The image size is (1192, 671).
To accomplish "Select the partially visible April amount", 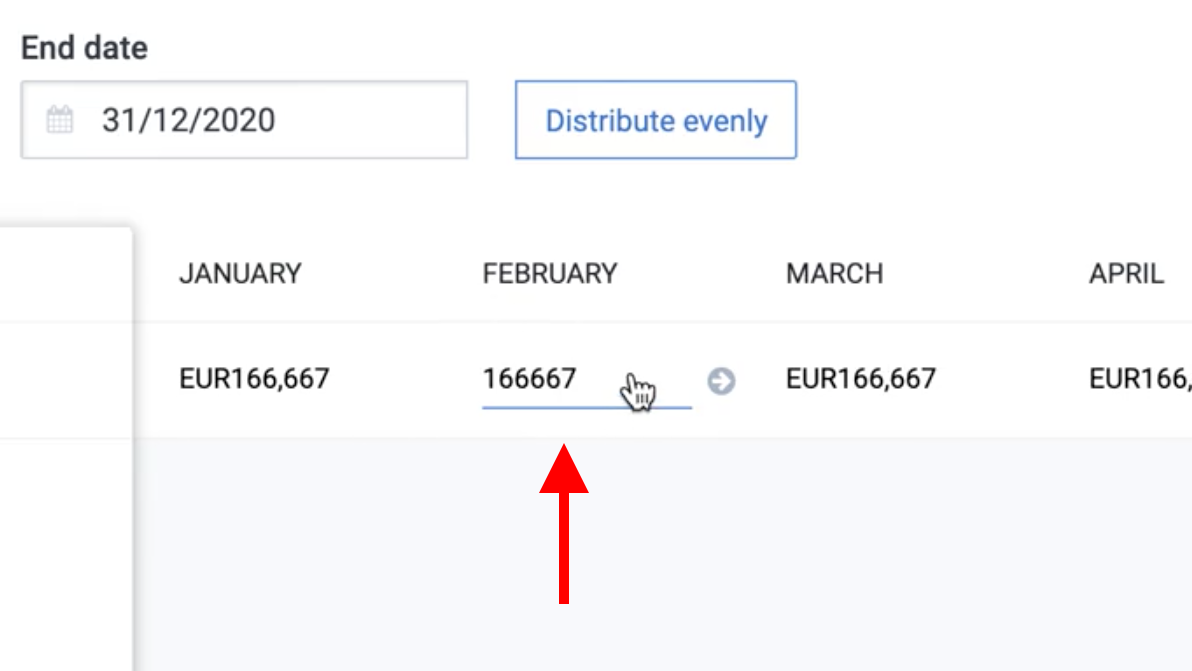I will [x=1140, y=378].
